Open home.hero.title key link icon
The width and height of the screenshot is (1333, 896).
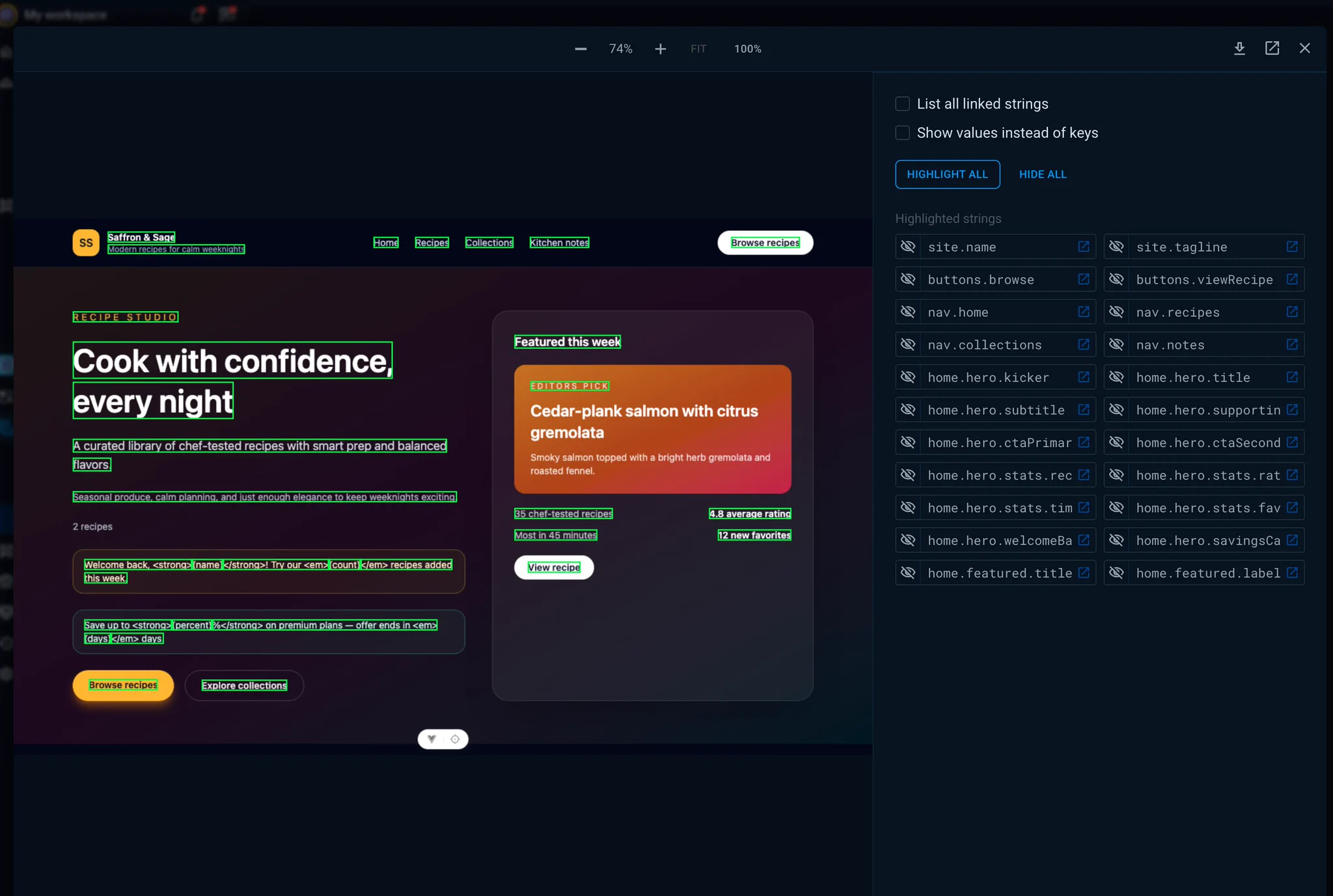click(x=1292, y=377)
